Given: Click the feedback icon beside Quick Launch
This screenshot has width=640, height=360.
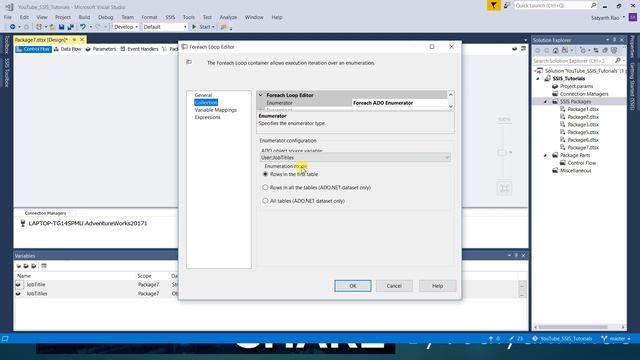Looking at the screenshot, I should 507,5.
